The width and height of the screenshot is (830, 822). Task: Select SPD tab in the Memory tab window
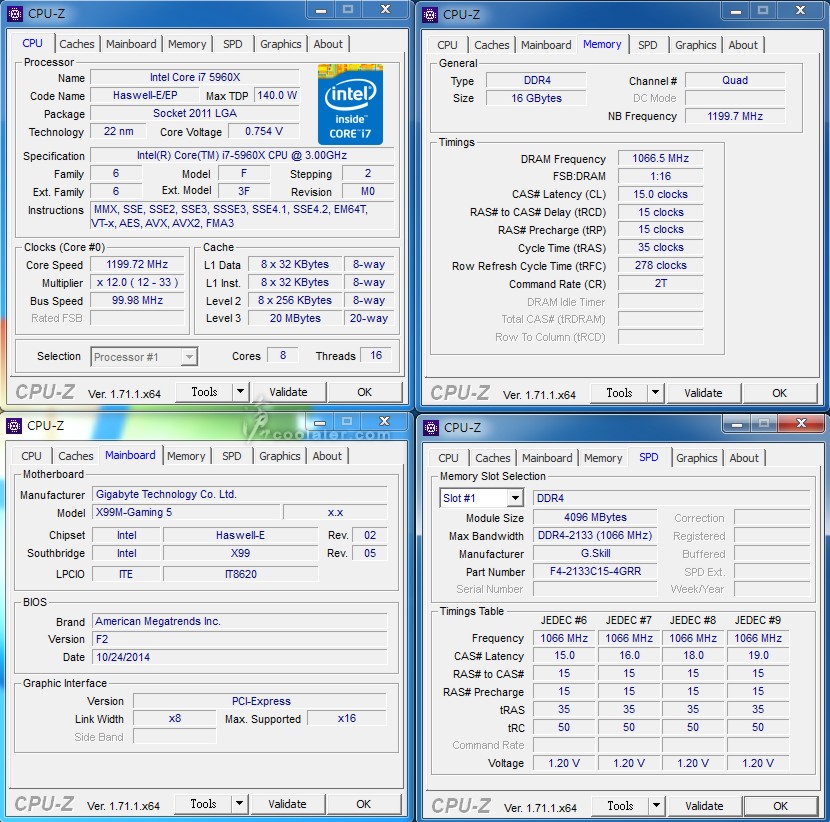pyautogui.click(x=648, y=45)
